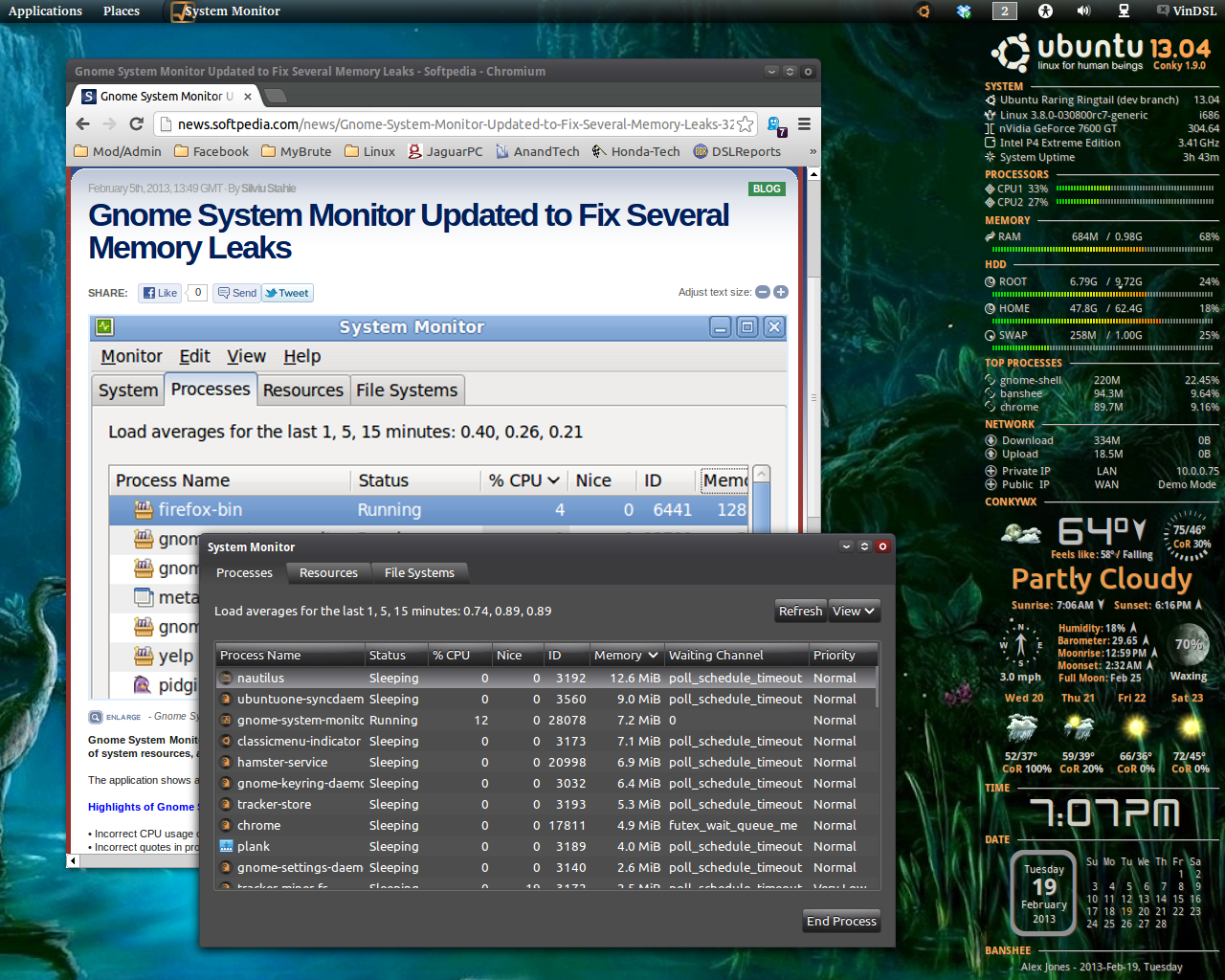This screenshot has width=1225, height=980.
Task: Click Facebook Like button on article
Action: pyautogui.click(x=160, y=293)
